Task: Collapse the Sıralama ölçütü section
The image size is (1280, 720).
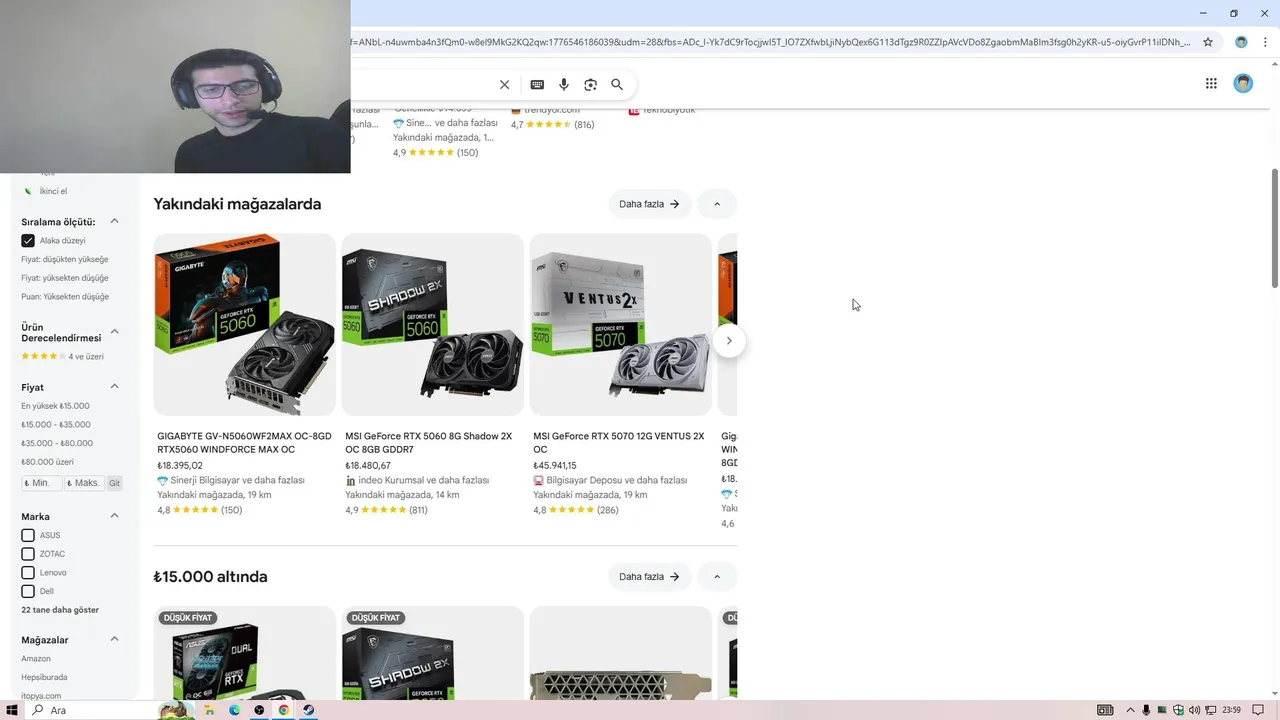Action: [114, 222]
